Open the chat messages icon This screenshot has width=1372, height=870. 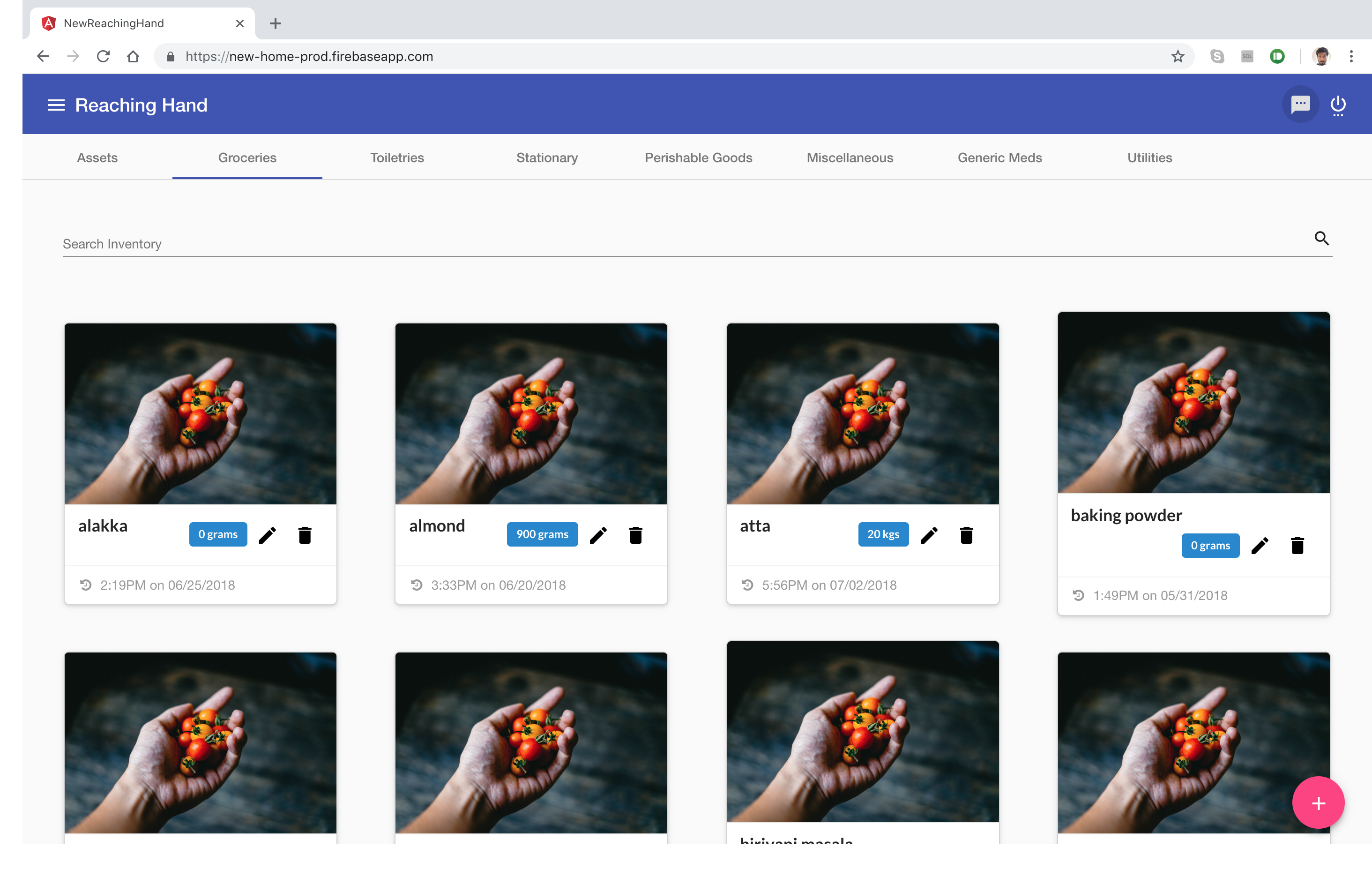point(1300,105)
